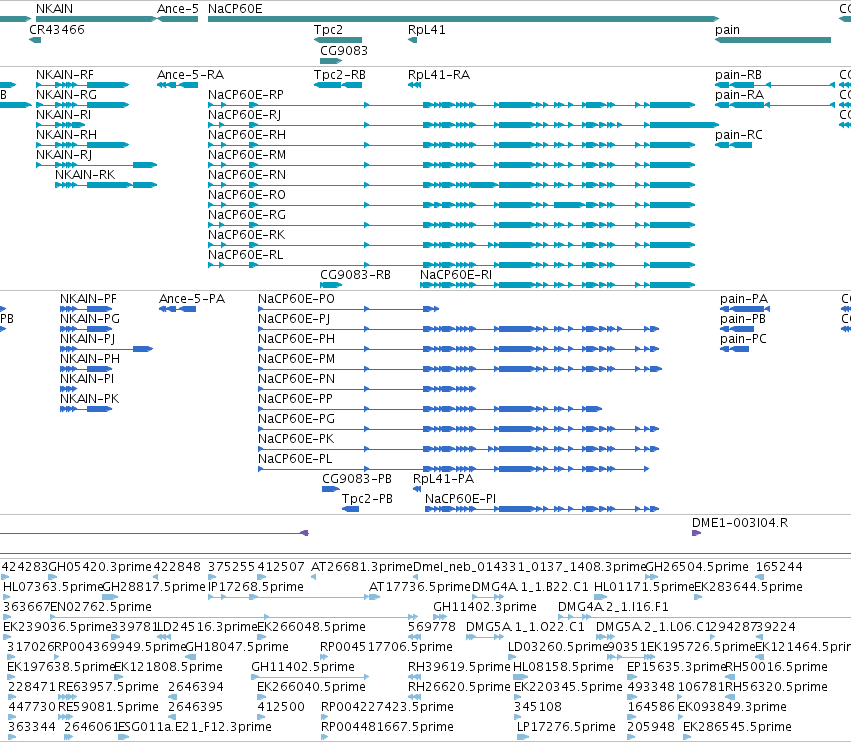
Task: Click the AT26681.3prime EST label
Action: pyautogui.click(x=362, y=567)
